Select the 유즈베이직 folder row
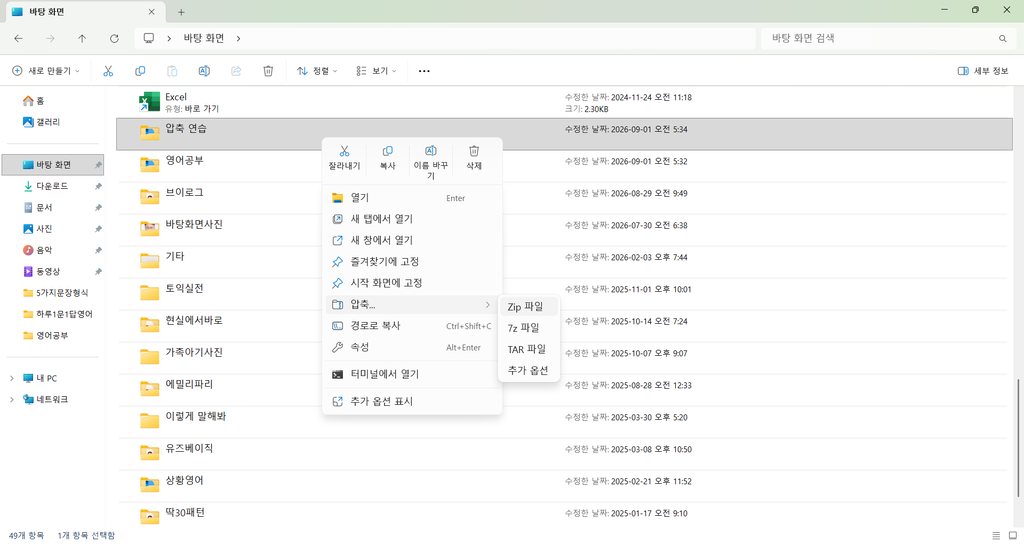This screenshot has width=1024, height=544. 564,454
